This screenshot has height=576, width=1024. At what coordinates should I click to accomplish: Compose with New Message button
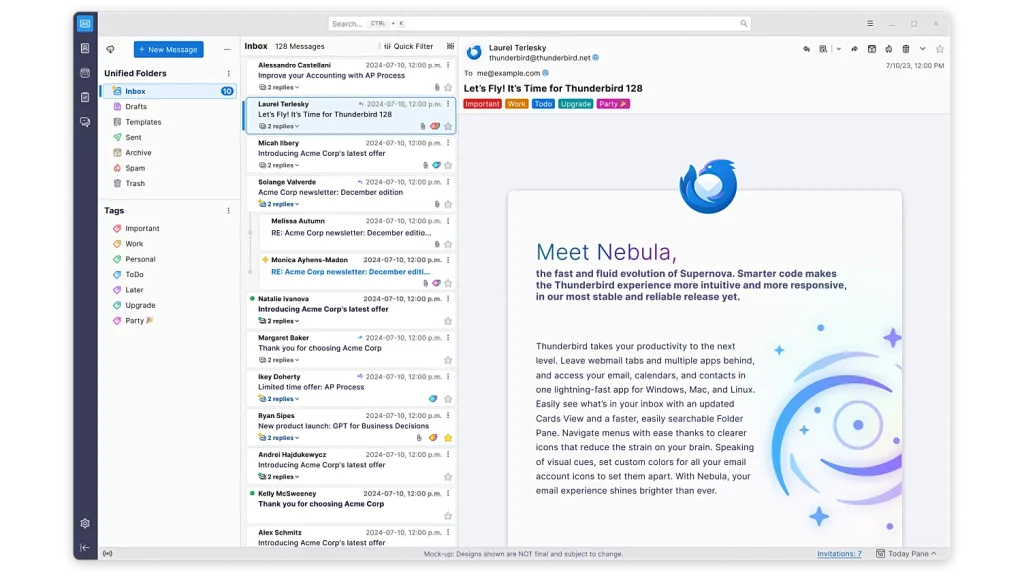click(168, 49)
